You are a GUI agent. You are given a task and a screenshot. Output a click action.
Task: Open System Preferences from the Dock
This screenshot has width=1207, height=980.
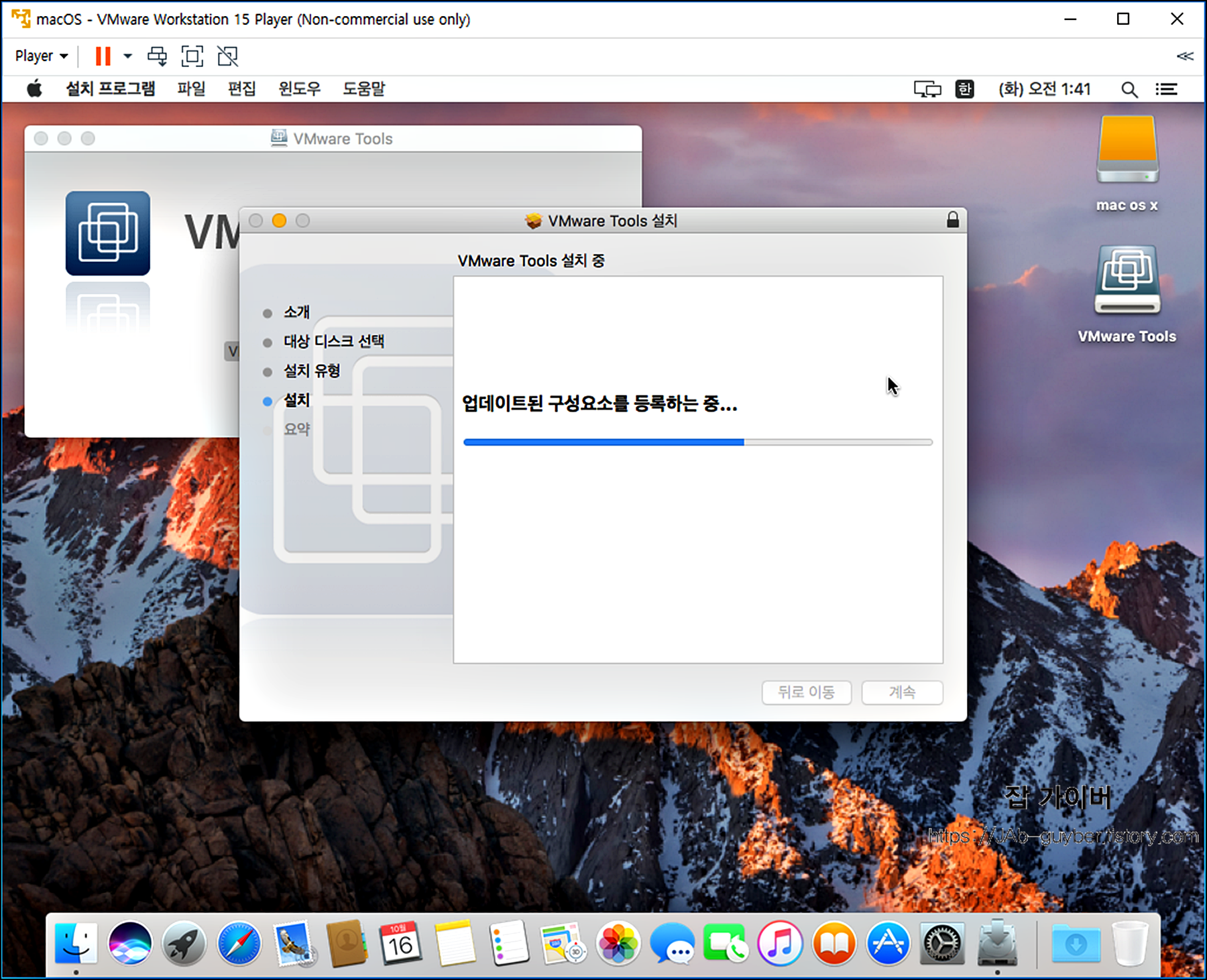[x=942, y=943]
